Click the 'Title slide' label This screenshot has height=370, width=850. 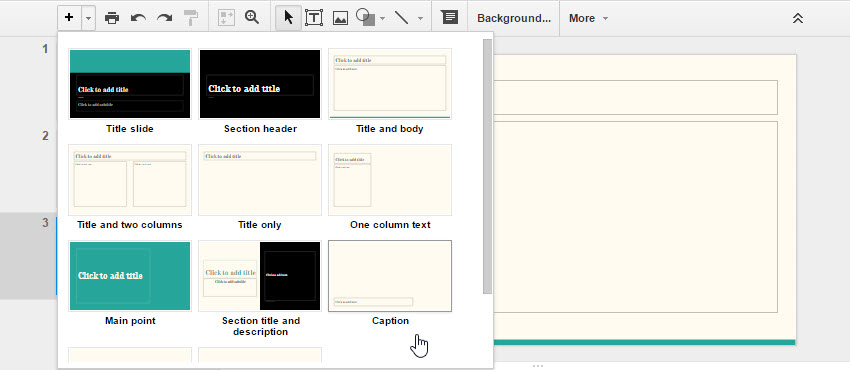[x=130, y=129]
